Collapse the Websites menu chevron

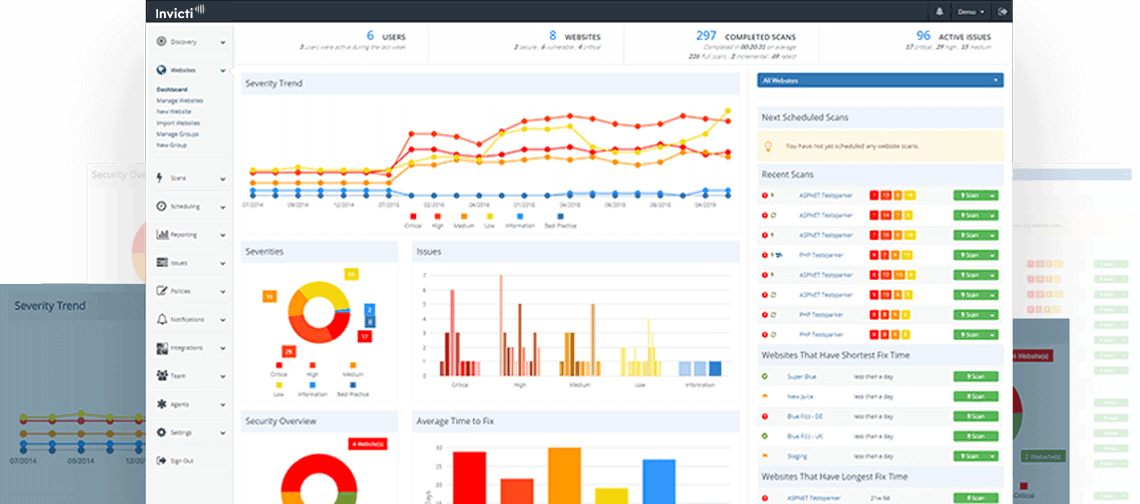point(222,71)
